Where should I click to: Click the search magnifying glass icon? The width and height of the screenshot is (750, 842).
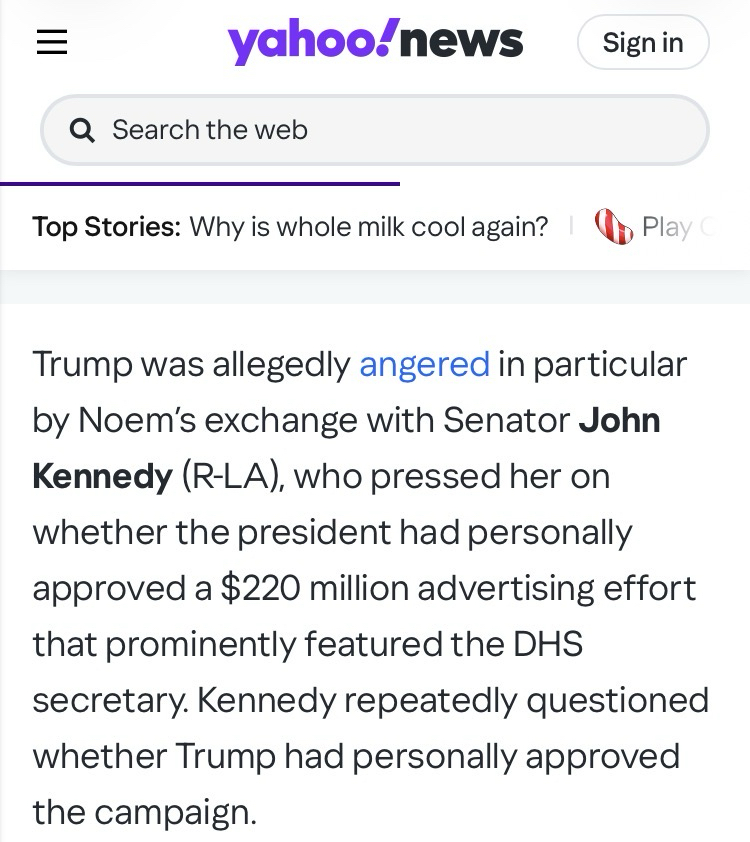point(83,130)
